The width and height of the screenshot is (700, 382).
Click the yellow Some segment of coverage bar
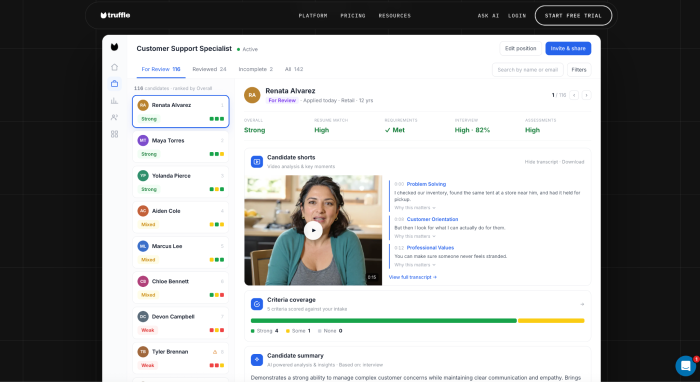coord(551,320)
